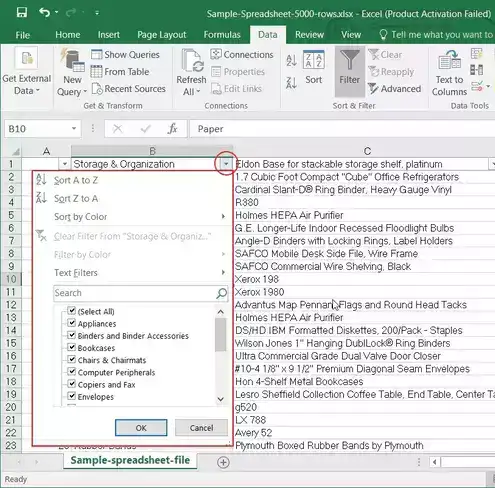Sort A to Z ribbon icon
The height and width of the screenshot is (488, 495).
(291, 61)
